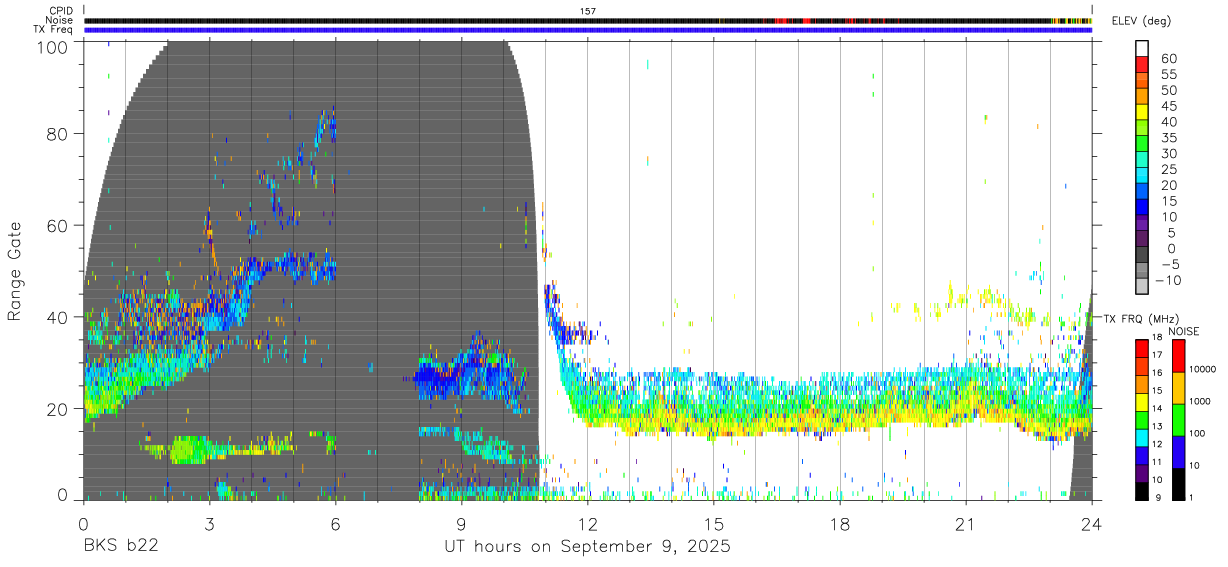Screen dimensions: 1228x567
Task: Click the 100 label on NOISE legend
Action: point(1199,433)
